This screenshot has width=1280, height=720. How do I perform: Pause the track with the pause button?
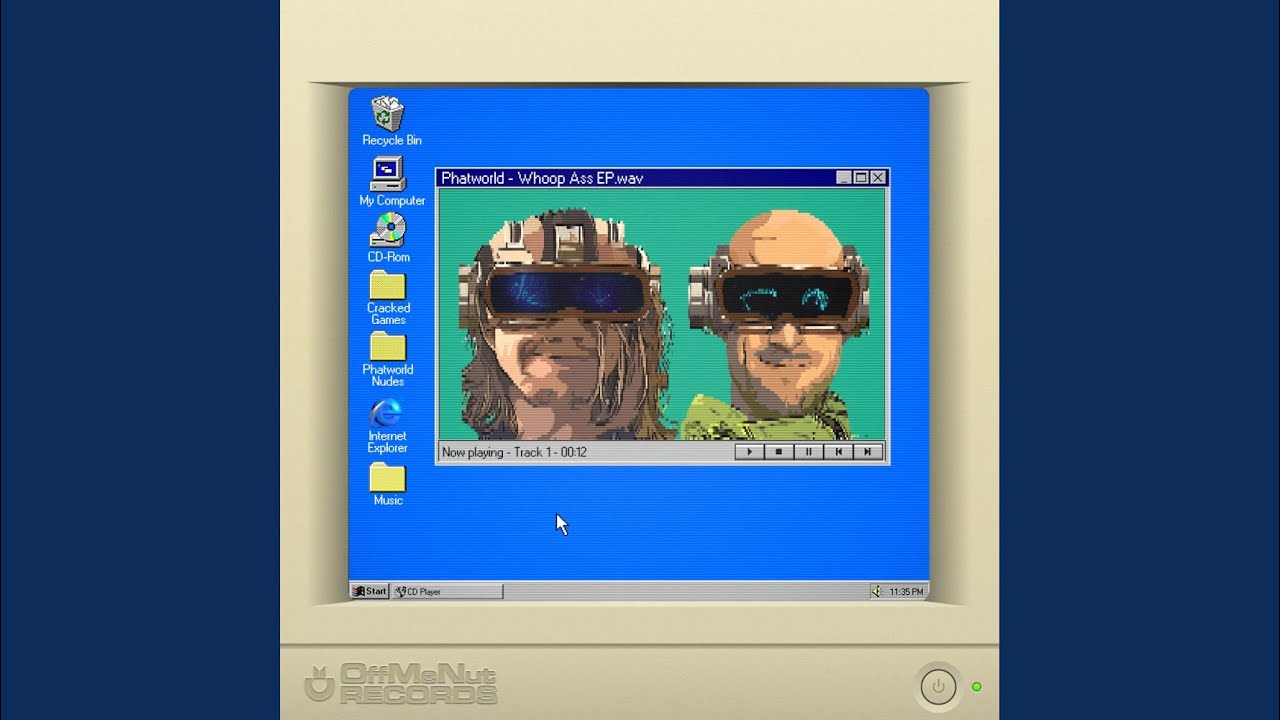click(x=809, y=452)
